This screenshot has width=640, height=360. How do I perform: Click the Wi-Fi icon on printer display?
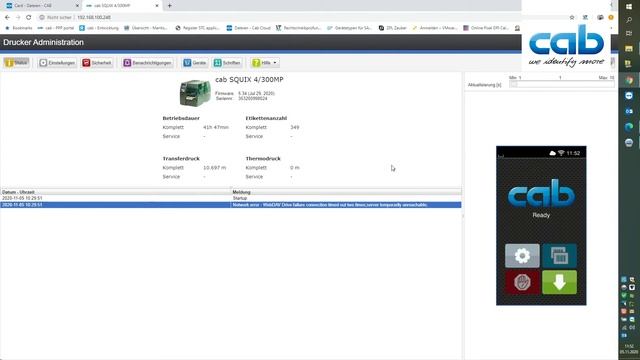pos(561,153)
